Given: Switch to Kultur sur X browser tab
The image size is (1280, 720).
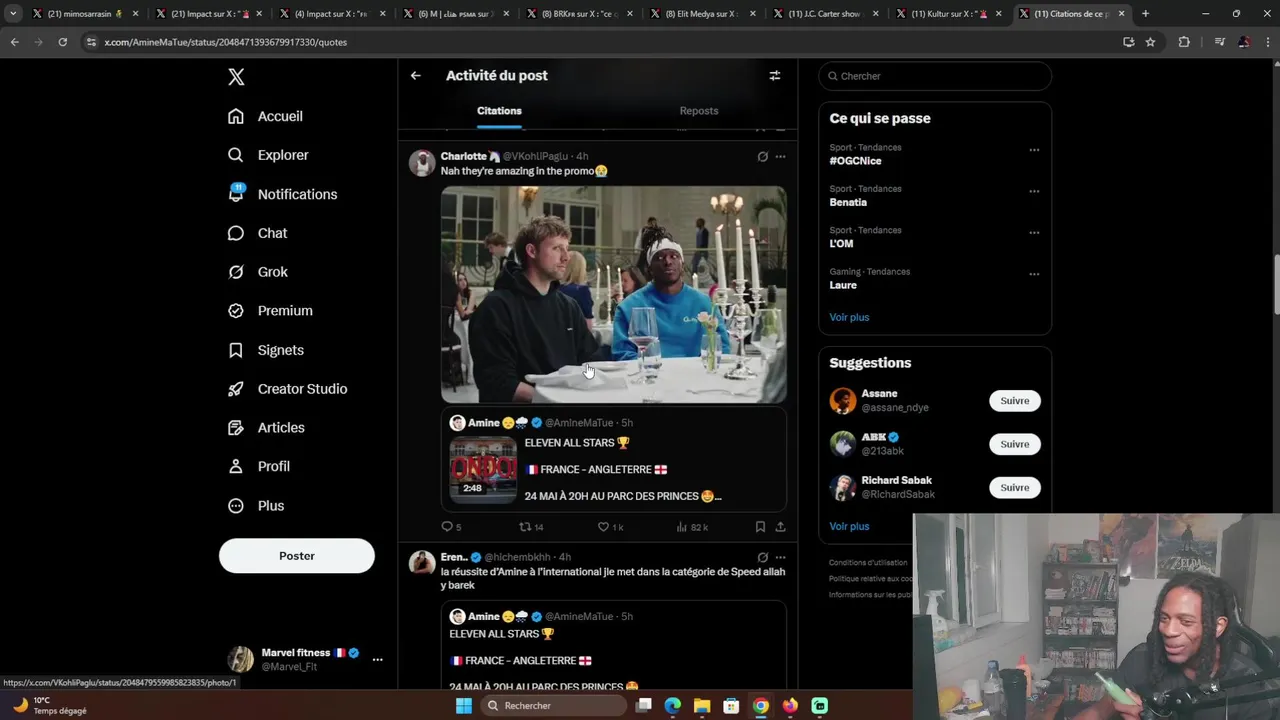Looking at the screenshot, I should point(948,14).
